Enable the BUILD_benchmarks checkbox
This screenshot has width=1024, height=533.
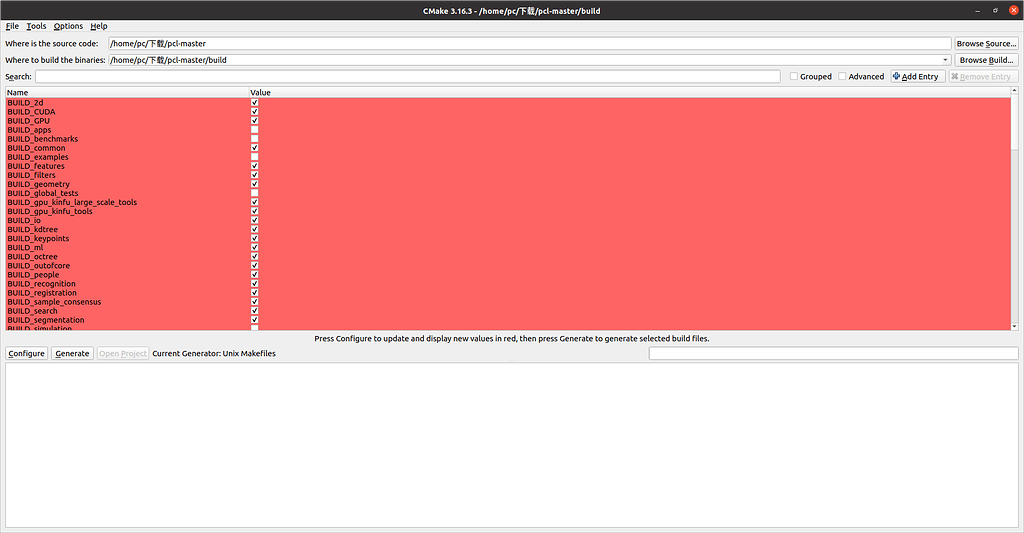coord(255,139)
